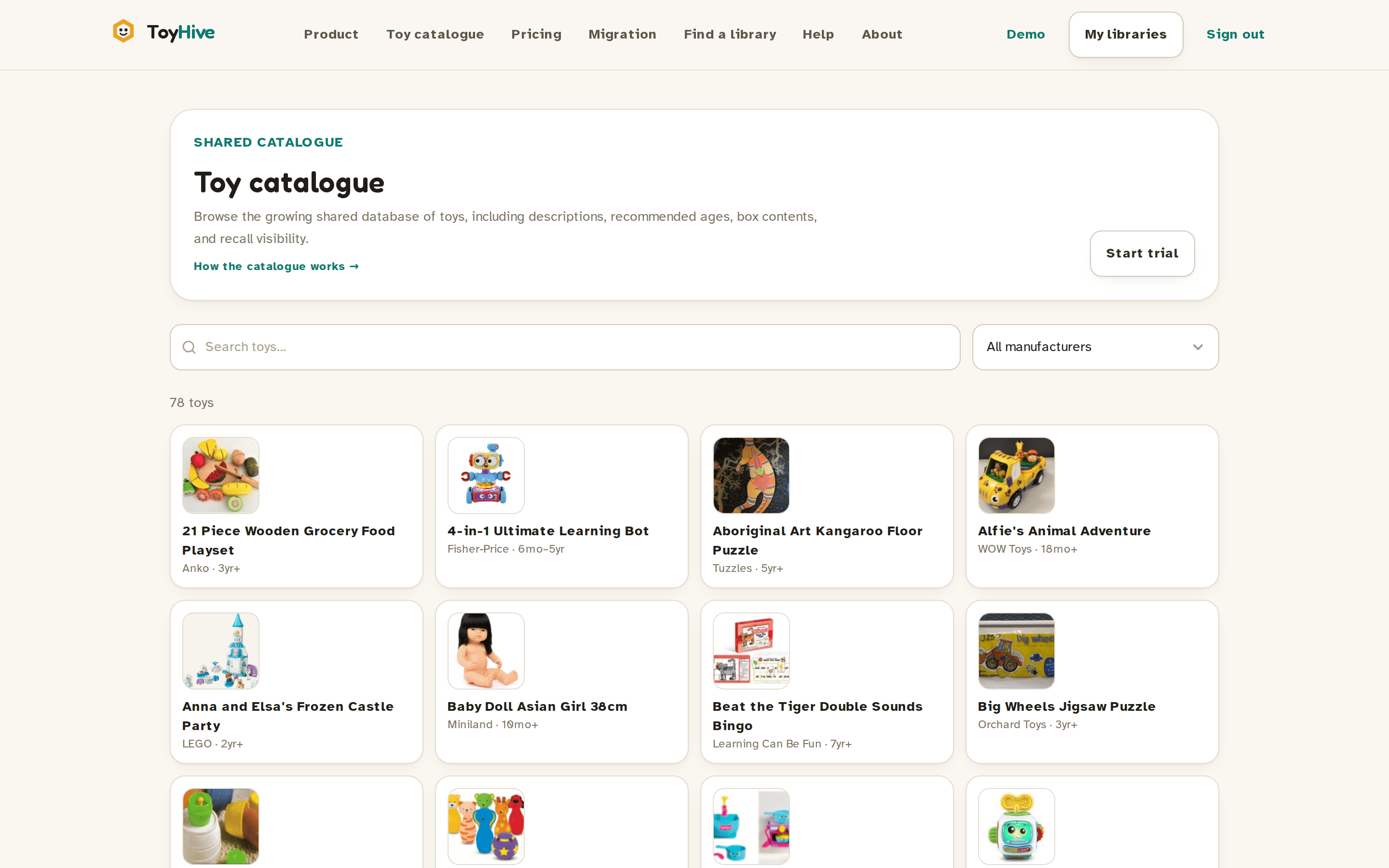This screenshot has height=868, width=1389.
Task: Click the 4-in-1 Ultimate Learning Bot title
Action: coord(548,531)
